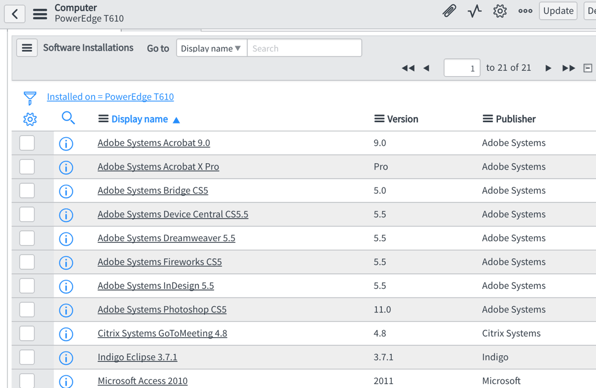Open Indigo Eclipse 3.7.1 record
The image size is (596, 388).
click(137, 357)
